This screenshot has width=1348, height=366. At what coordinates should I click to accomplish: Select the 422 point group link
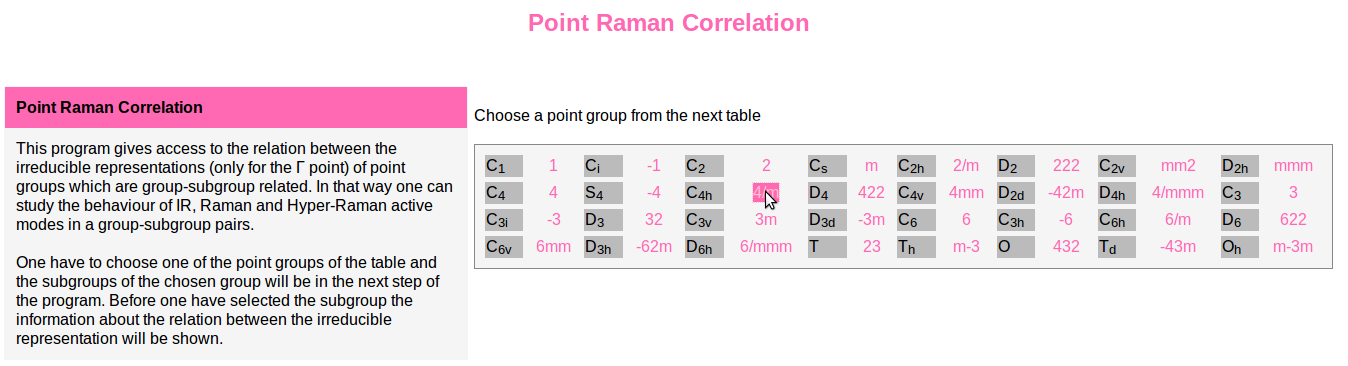872,192
